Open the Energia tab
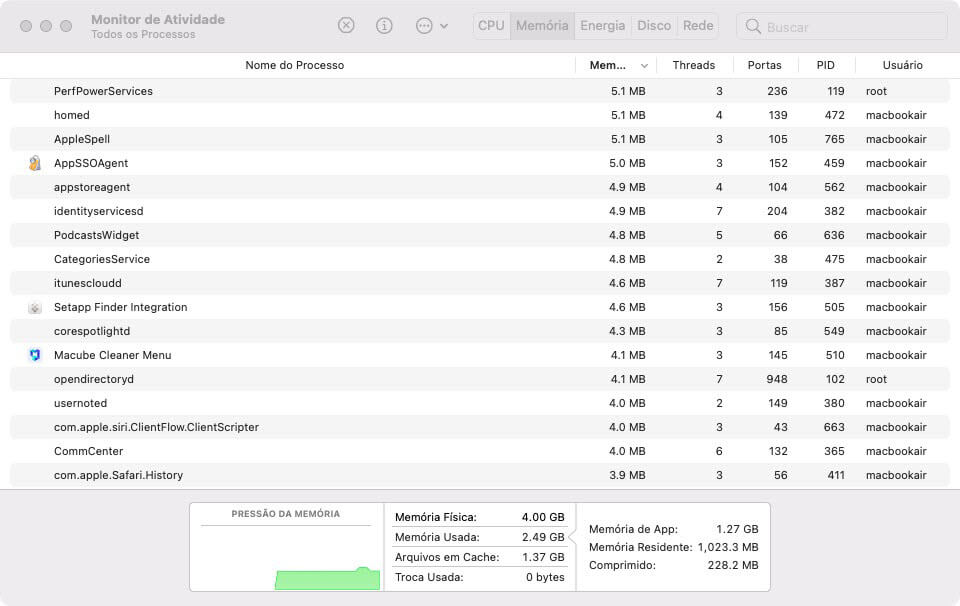 602,26
